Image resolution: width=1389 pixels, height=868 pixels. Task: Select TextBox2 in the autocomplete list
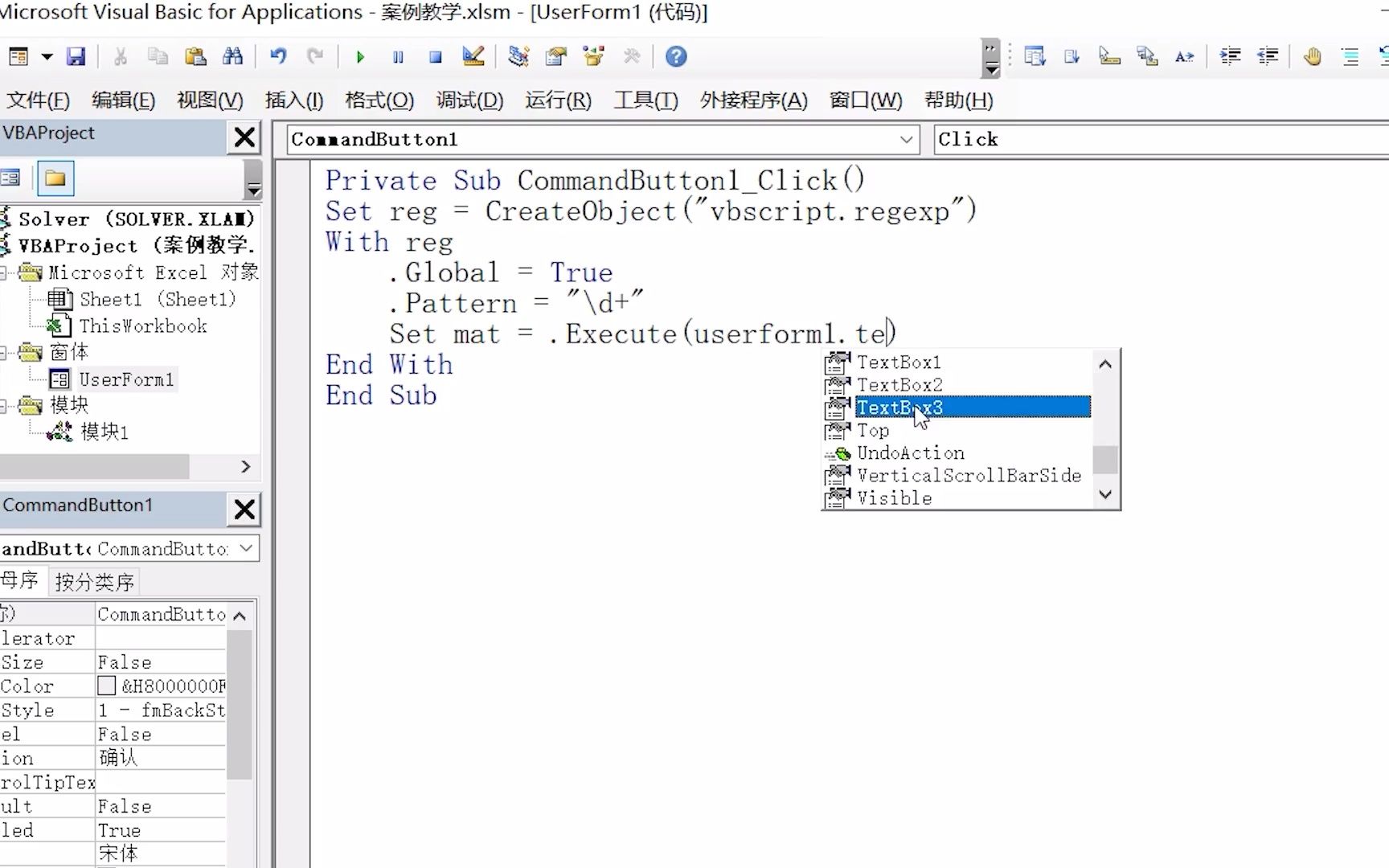(x=899, y=385)
